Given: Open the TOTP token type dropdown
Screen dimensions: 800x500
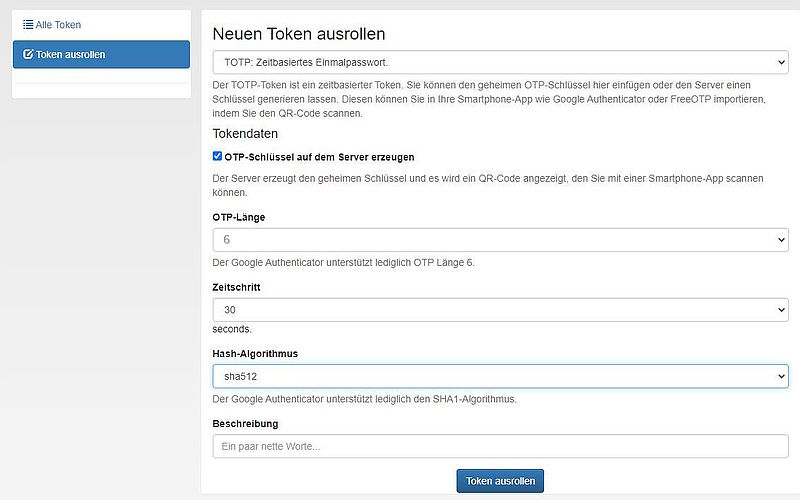Looking at the screenshot, I should point(500,63).
